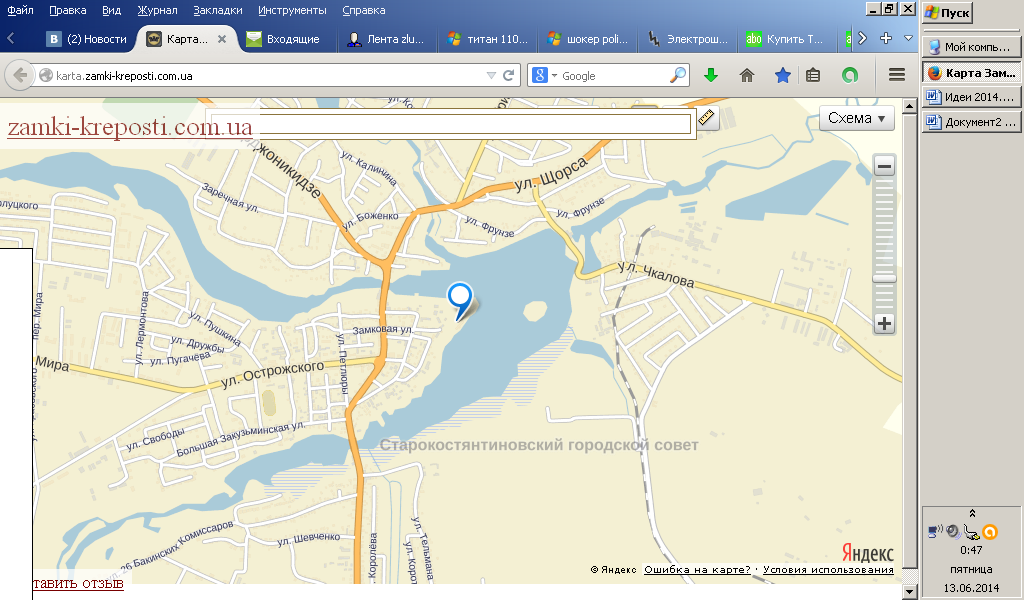Open a new tab with plus
This screenshot has height=600, width=1024.
886,39
